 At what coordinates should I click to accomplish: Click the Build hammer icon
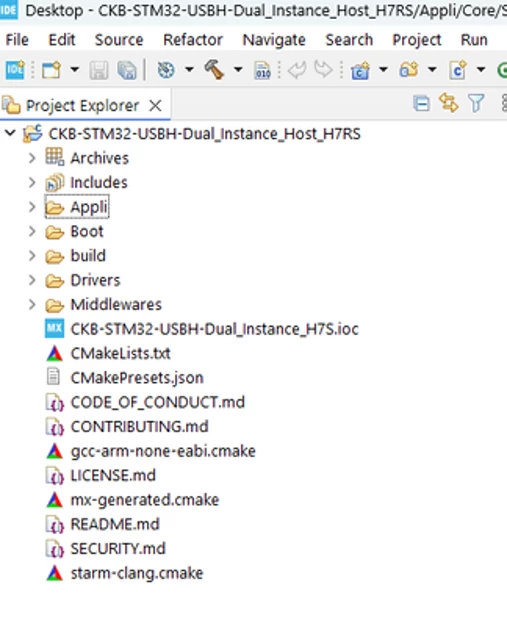214,70
